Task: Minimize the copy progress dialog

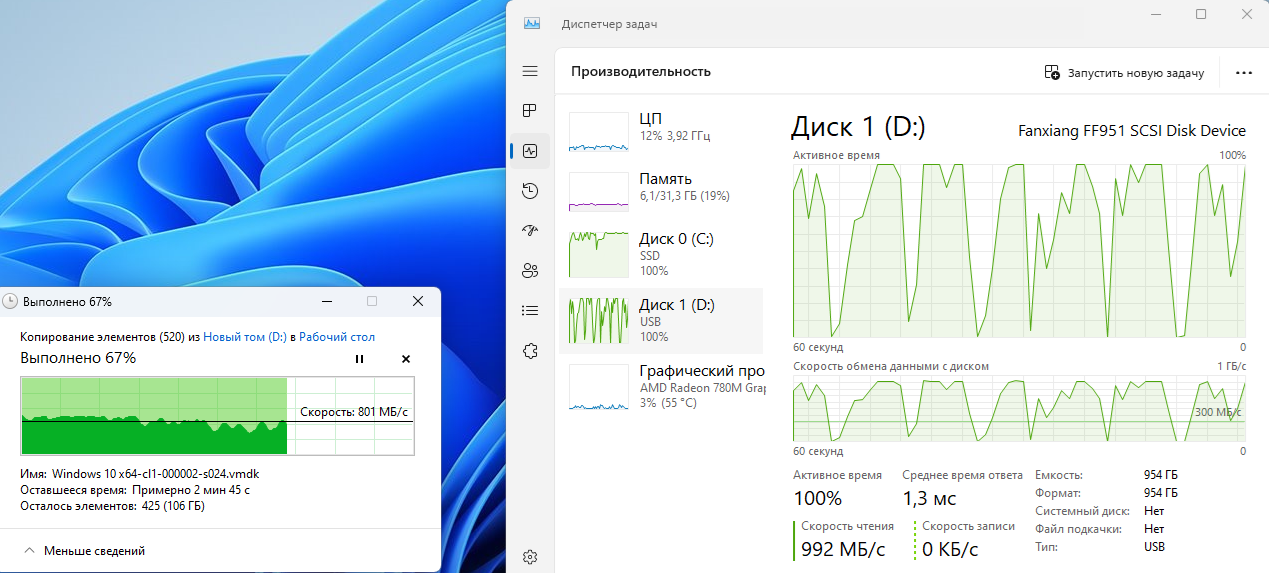Action: (326, 301)
